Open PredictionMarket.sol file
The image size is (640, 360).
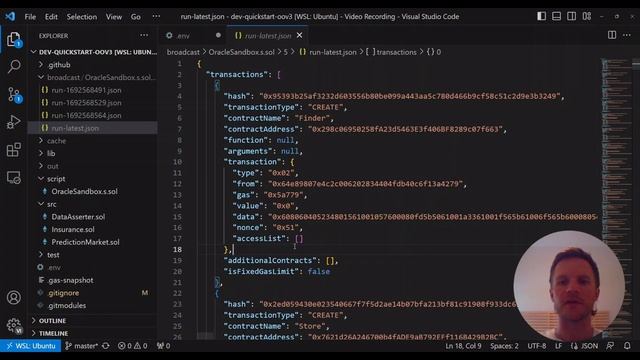click(94, 242)
